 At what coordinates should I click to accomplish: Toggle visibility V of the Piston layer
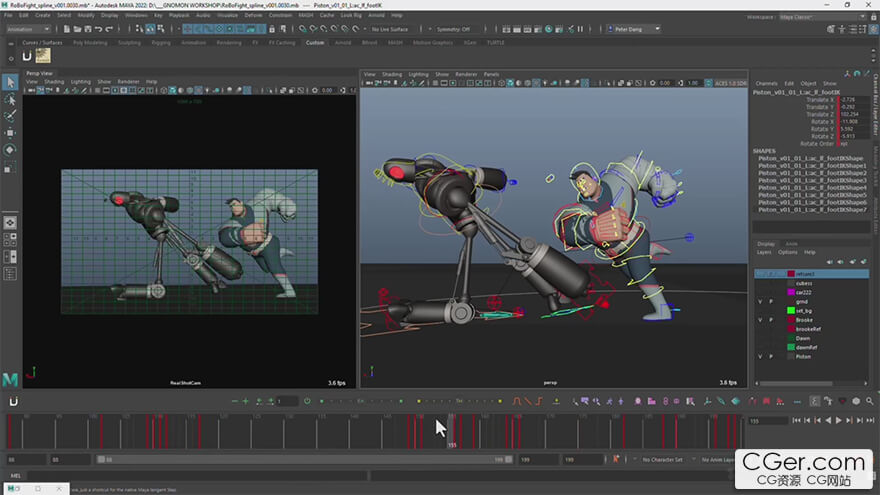click(760, 356)
